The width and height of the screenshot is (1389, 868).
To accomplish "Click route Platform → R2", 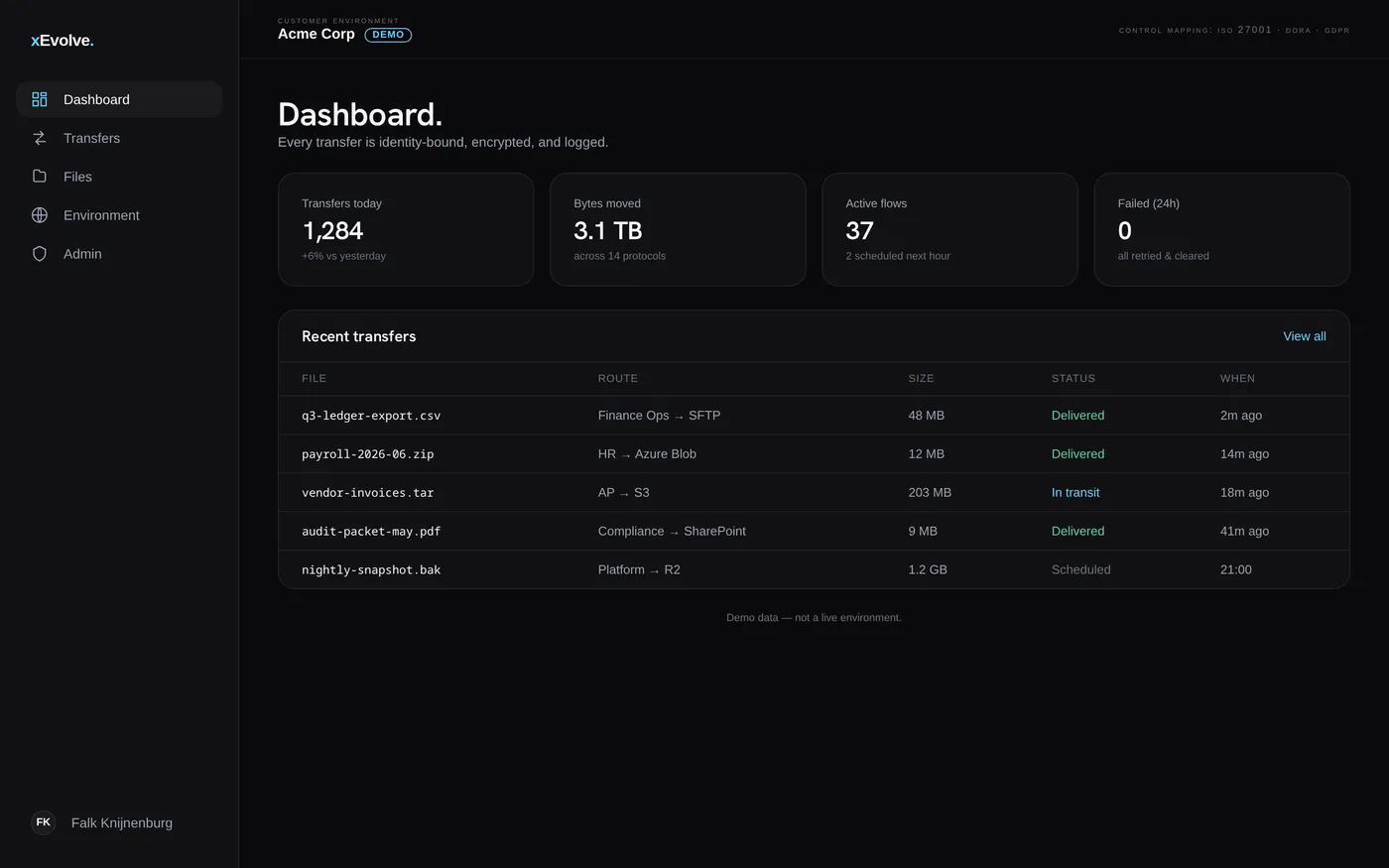I will (x=639, y=570).
